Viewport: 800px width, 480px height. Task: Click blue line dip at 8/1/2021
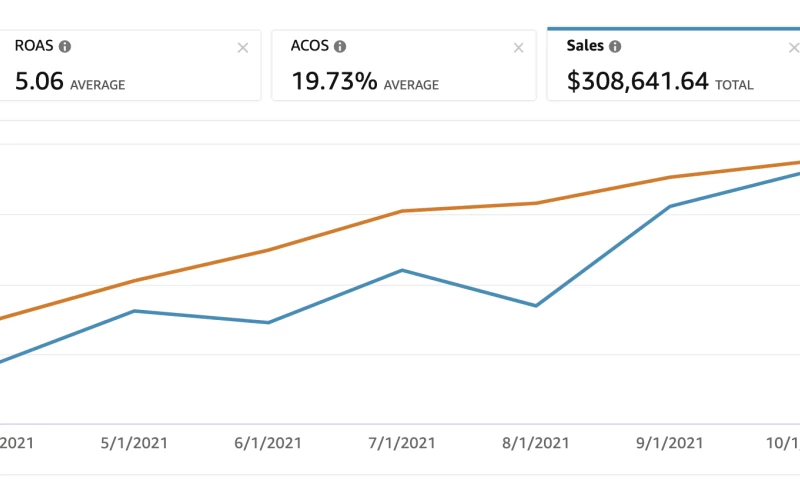(536, 305)
